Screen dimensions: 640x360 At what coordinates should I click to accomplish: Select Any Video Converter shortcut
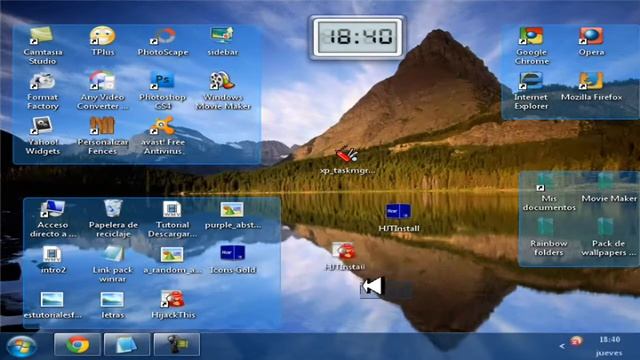[102, 91]
